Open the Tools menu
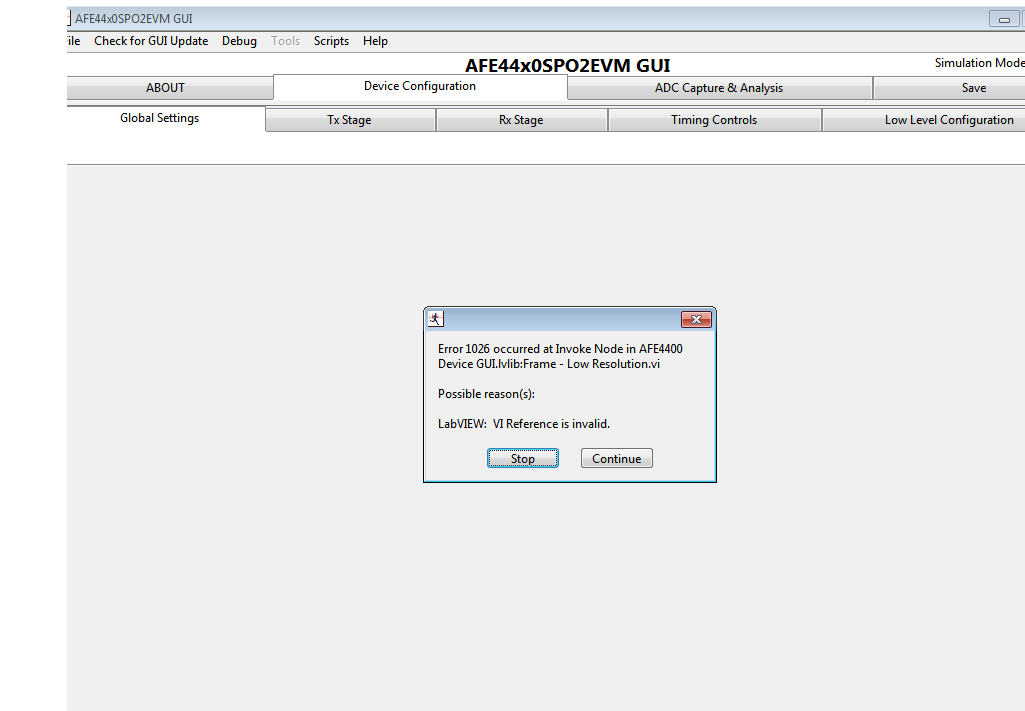The image size is (1025, 711). 286,41
